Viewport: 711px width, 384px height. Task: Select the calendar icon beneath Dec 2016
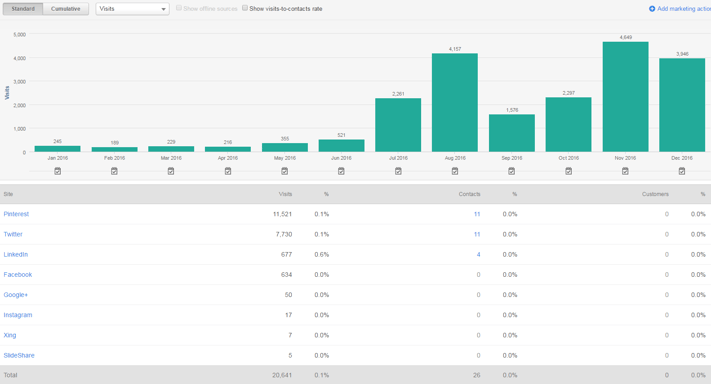click(x=682, y=171)
